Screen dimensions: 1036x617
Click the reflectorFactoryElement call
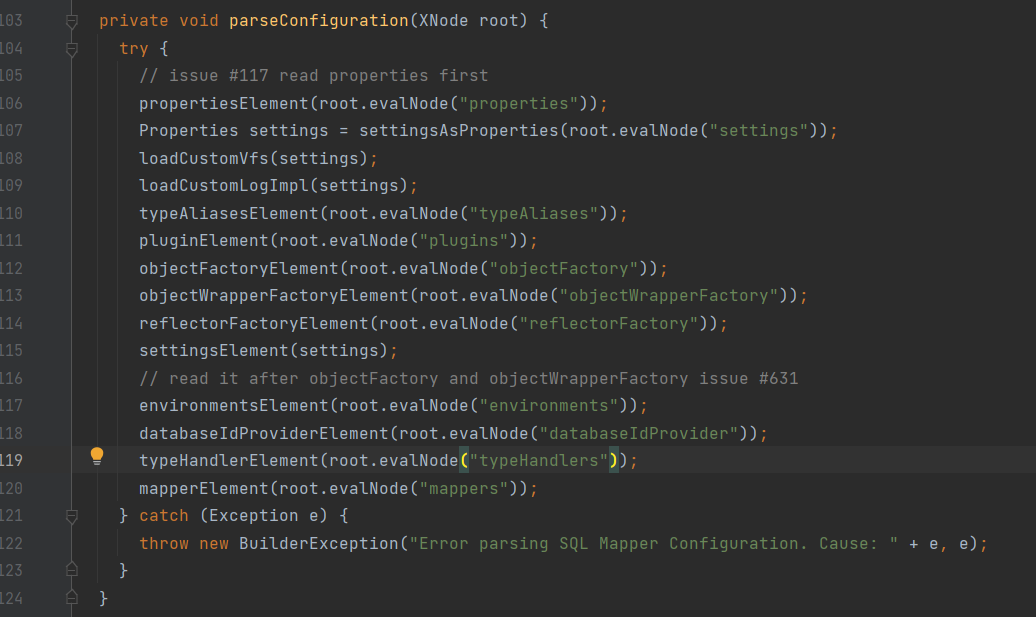[x=254, y=323]
